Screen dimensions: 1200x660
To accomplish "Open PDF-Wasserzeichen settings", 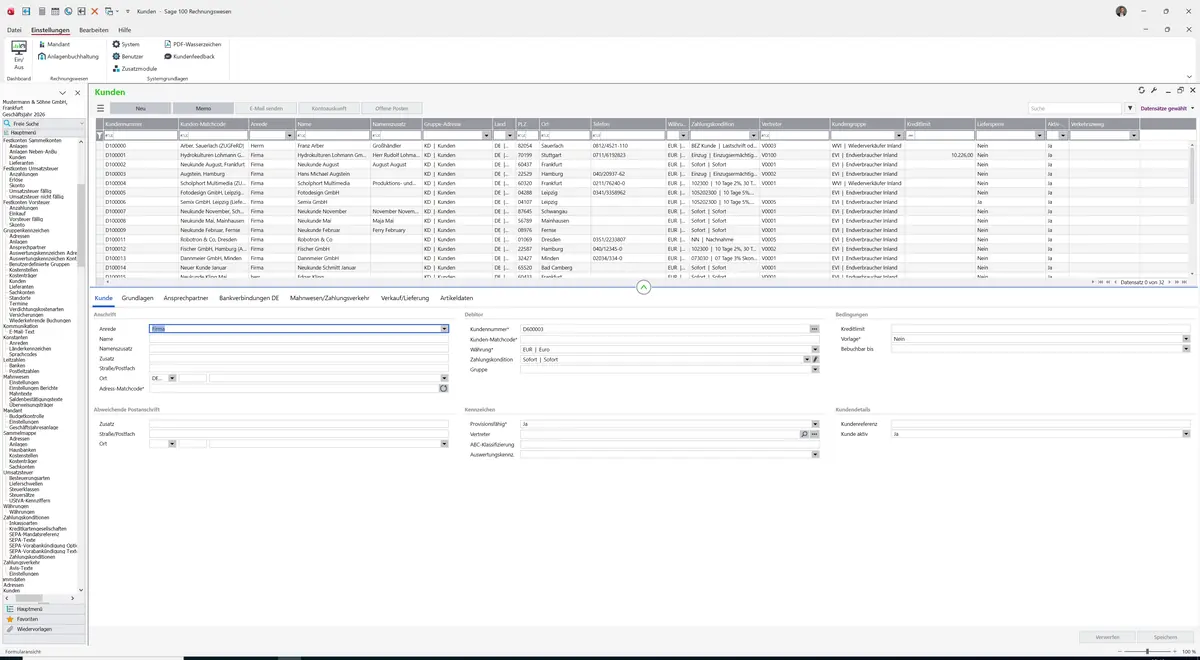I will tap(192, 44).
